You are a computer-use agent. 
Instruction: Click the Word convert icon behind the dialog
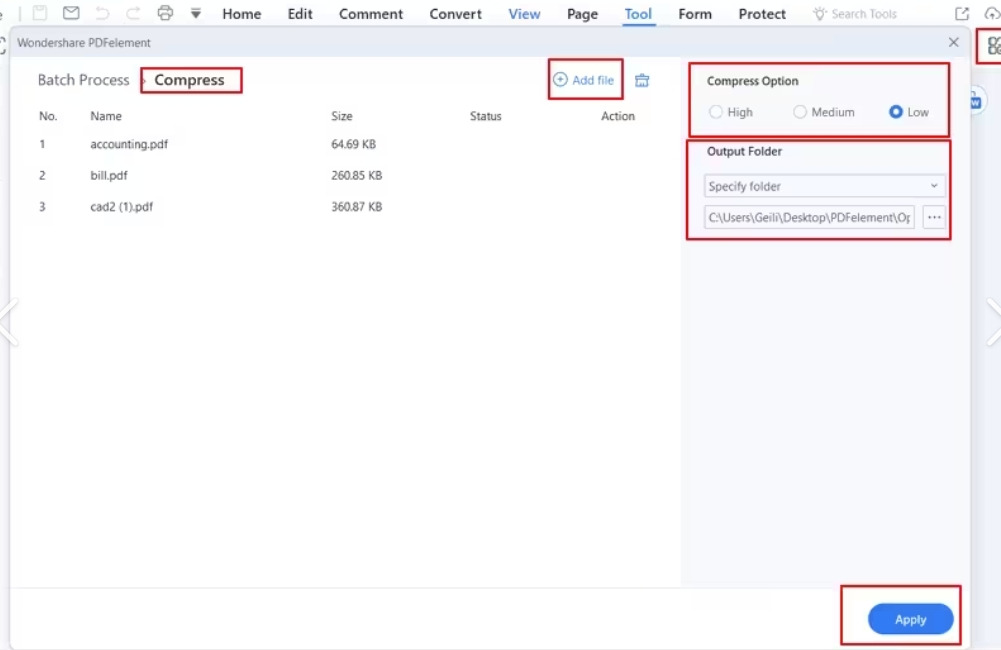(x=977, y=101)
